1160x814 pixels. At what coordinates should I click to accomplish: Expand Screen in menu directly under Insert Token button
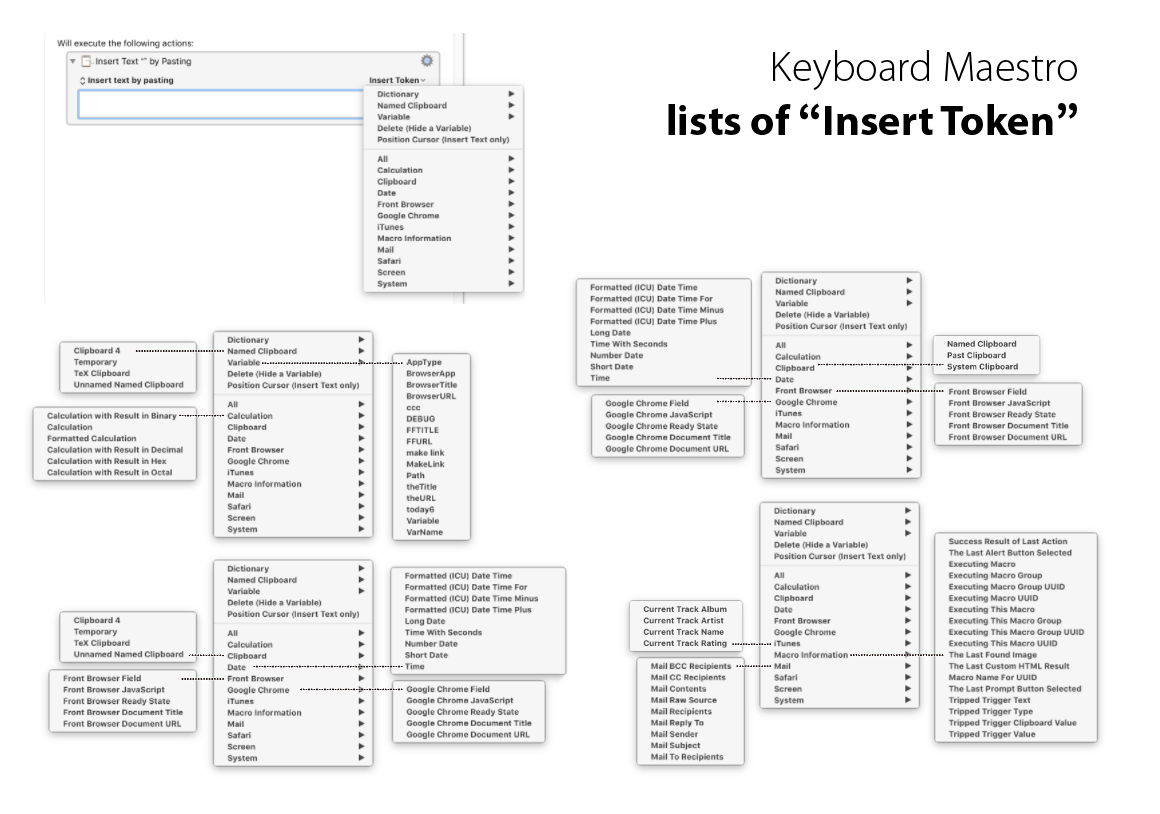tap(444, 272)
